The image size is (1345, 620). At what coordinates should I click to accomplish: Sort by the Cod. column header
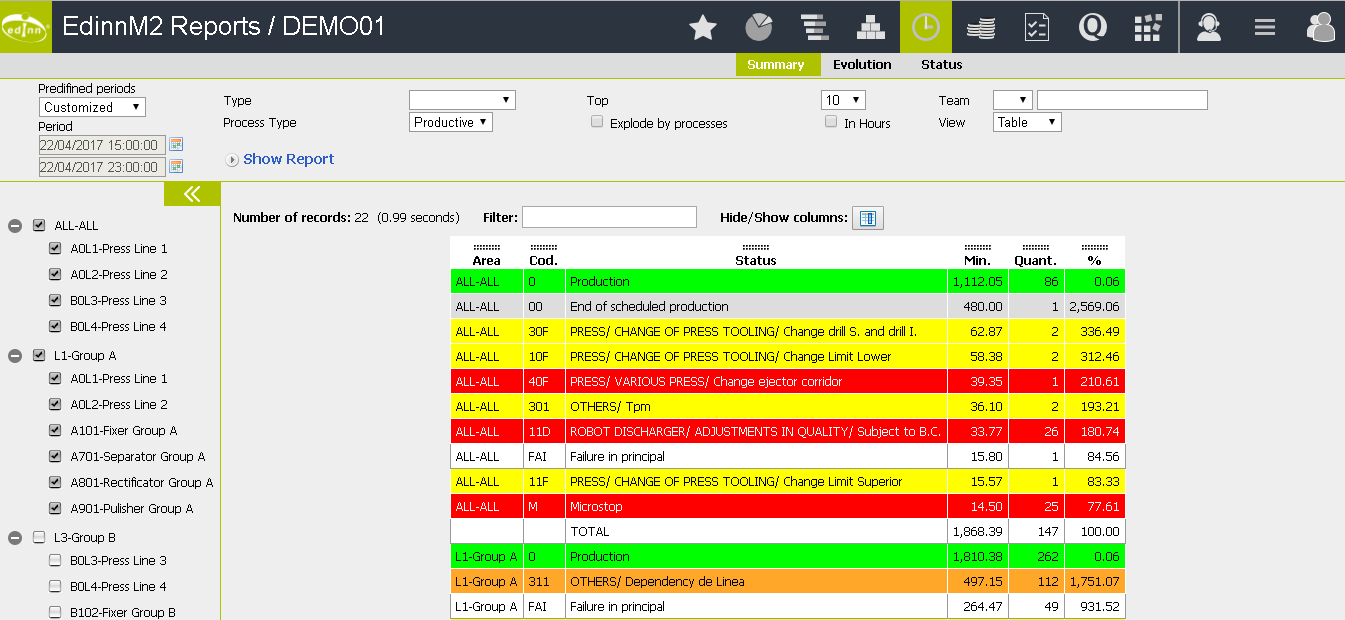(544, 260)
